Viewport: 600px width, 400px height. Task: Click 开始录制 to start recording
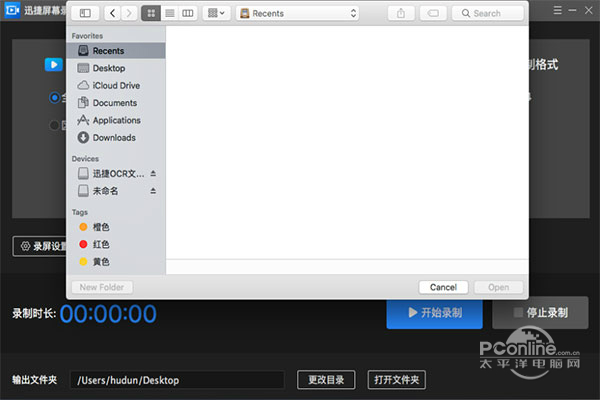pyautogui.click(x=435, y=313)
